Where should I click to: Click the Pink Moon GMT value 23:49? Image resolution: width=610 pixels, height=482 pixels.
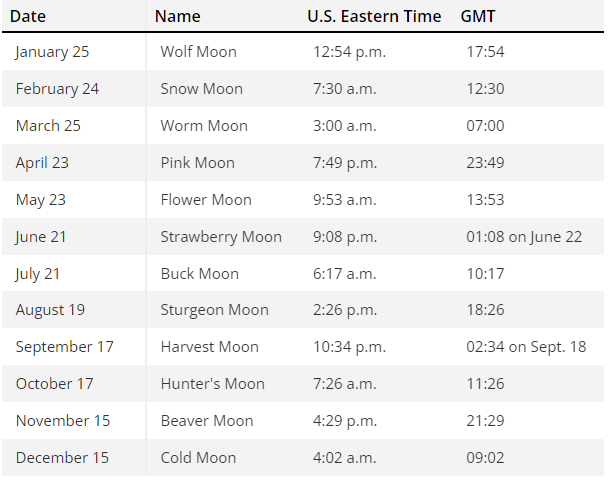coord(485,163)
